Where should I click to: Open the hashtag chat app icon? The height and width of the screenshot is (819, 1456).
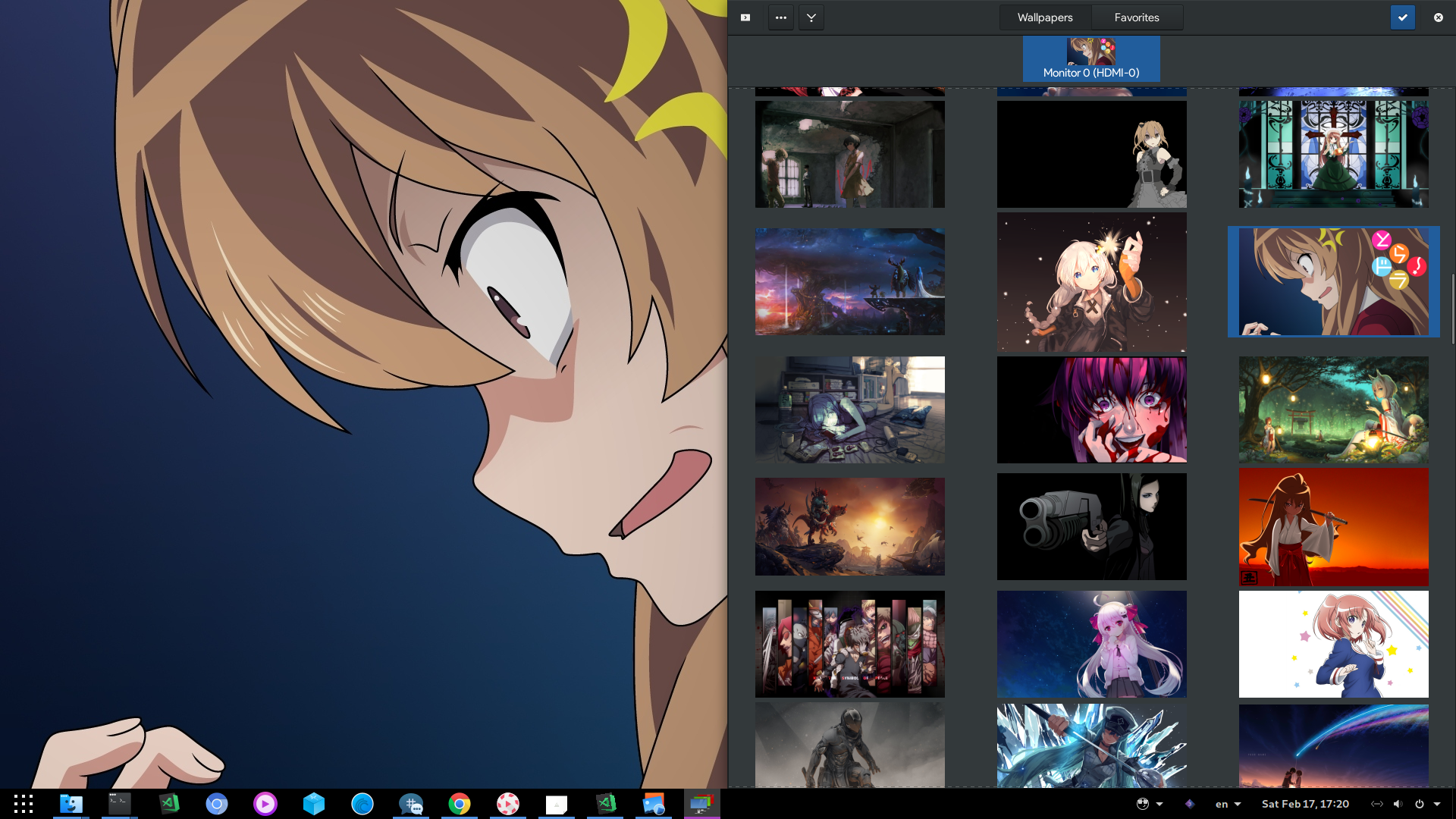coord(411,804)
